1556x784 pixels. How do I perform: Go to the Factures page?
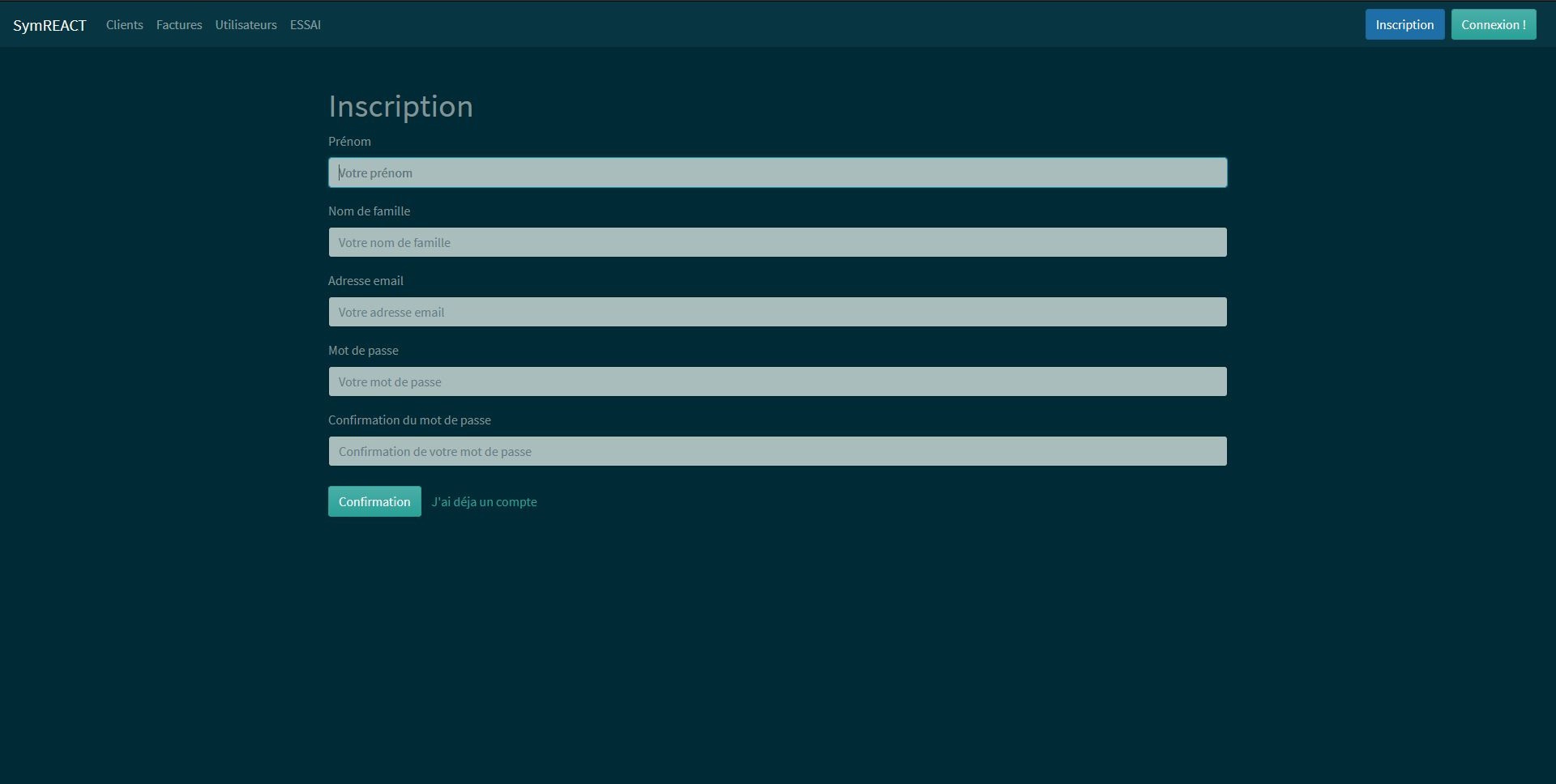179,25
